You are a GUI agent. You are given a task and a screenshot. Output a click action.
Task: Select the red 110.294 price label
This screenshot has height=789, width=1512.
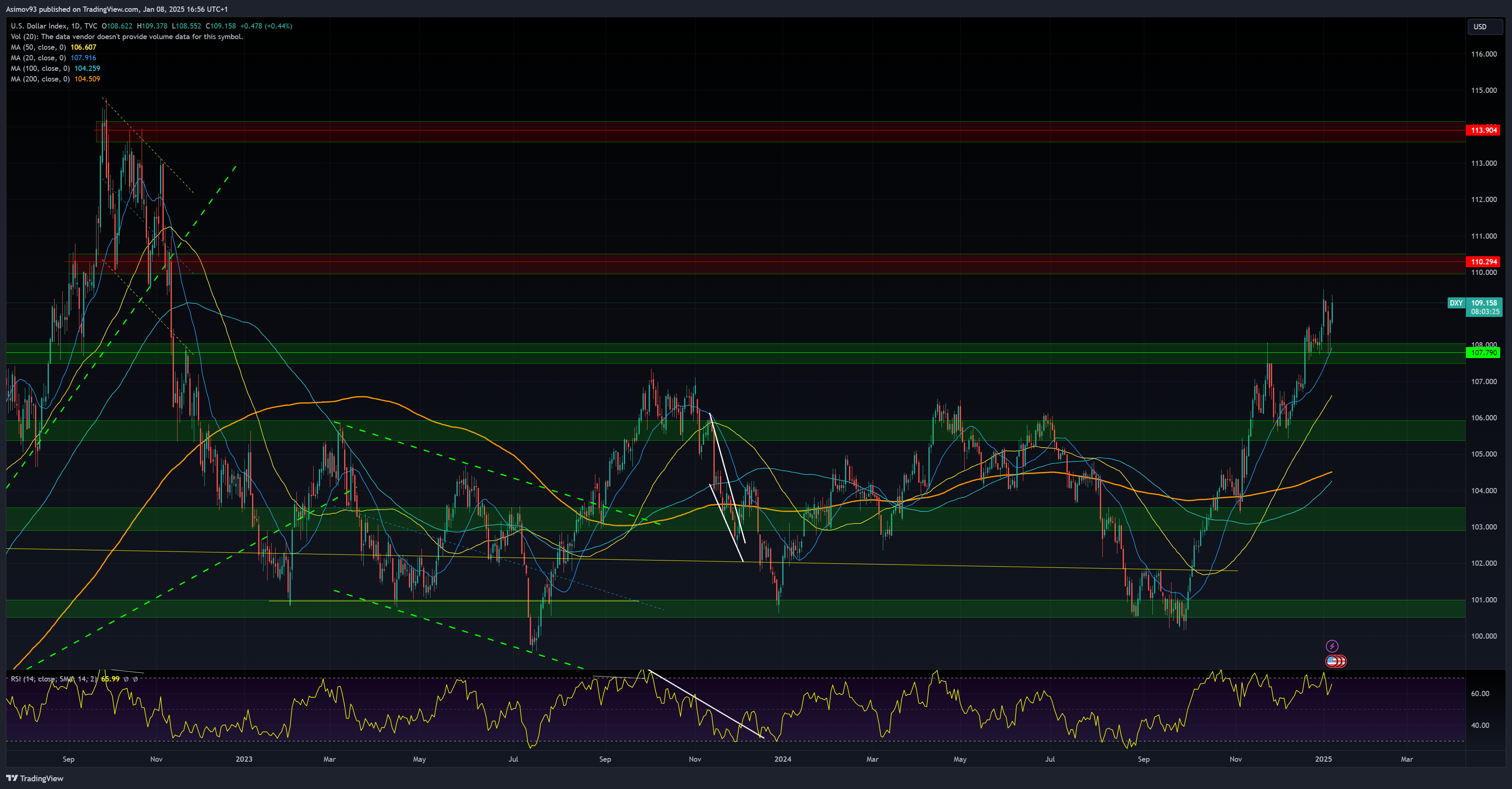click(1483, 262)
